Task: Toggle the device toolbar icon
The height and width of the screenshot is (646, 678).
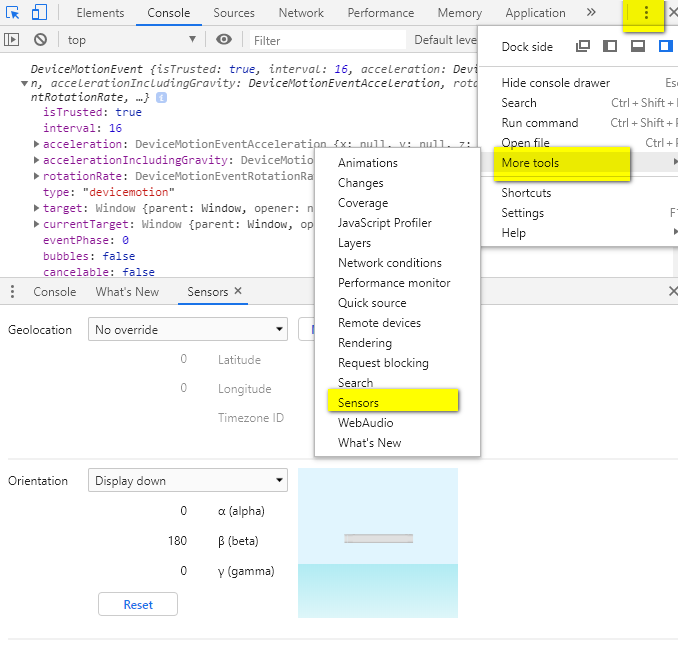Action: pos(39,12)
